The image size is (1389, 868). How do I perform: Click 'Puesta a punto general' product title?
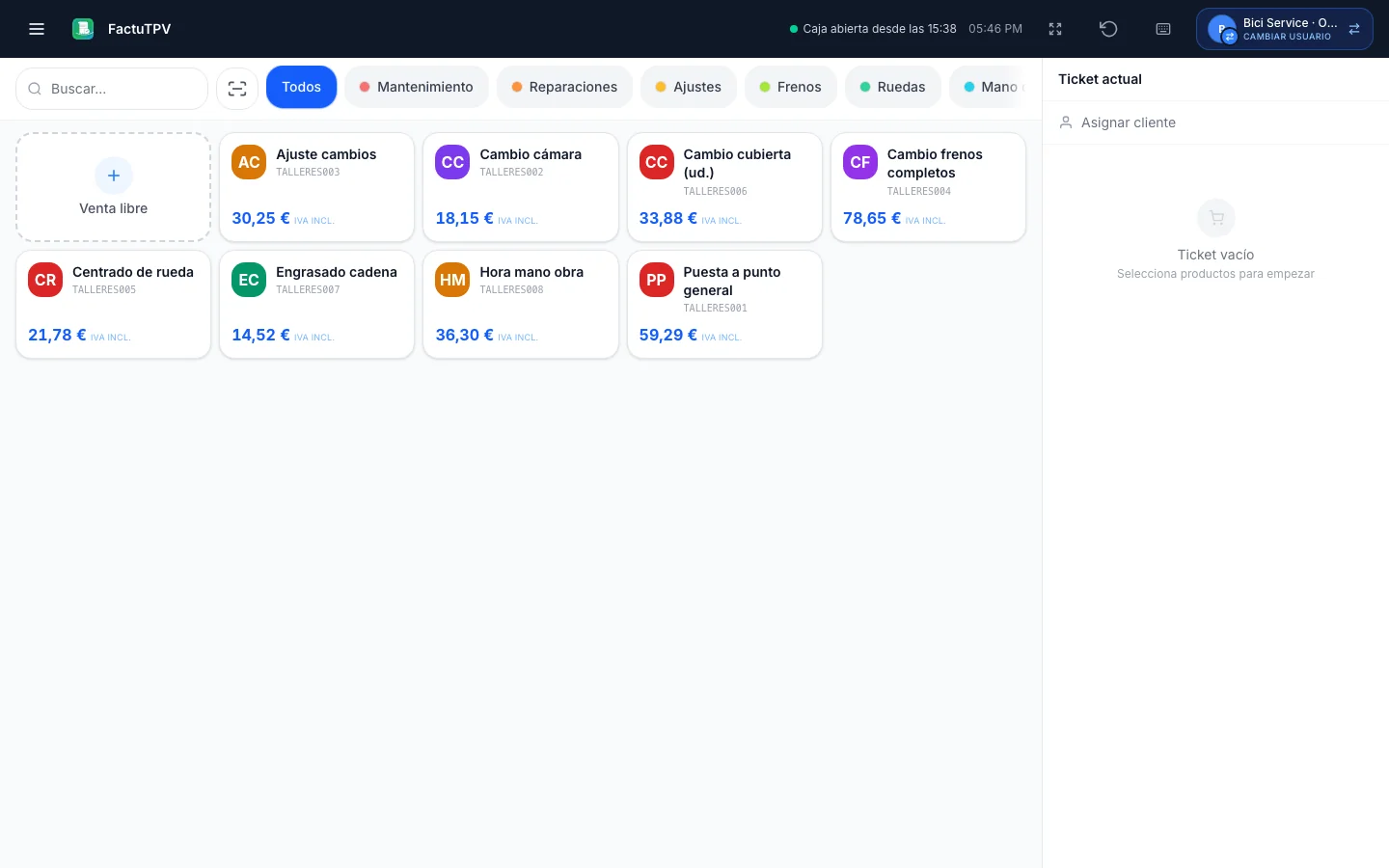[732, 281]
